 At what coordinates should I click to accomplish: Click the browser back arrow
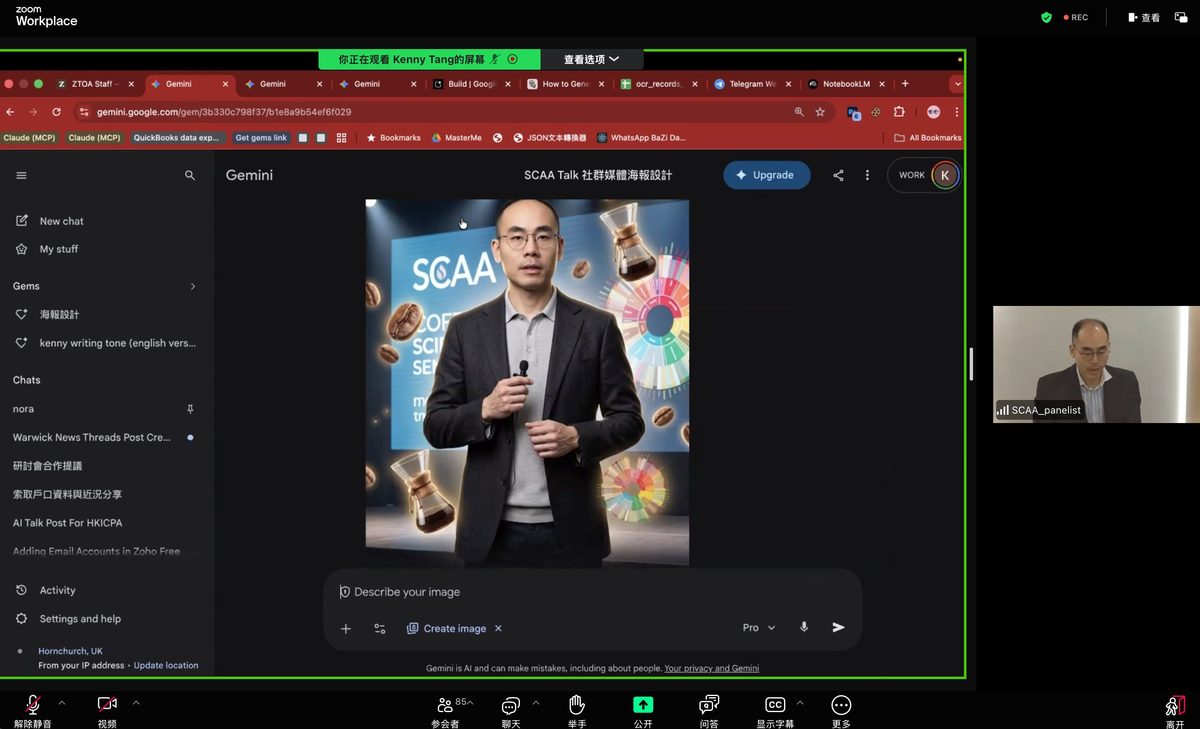pos(10,112)
